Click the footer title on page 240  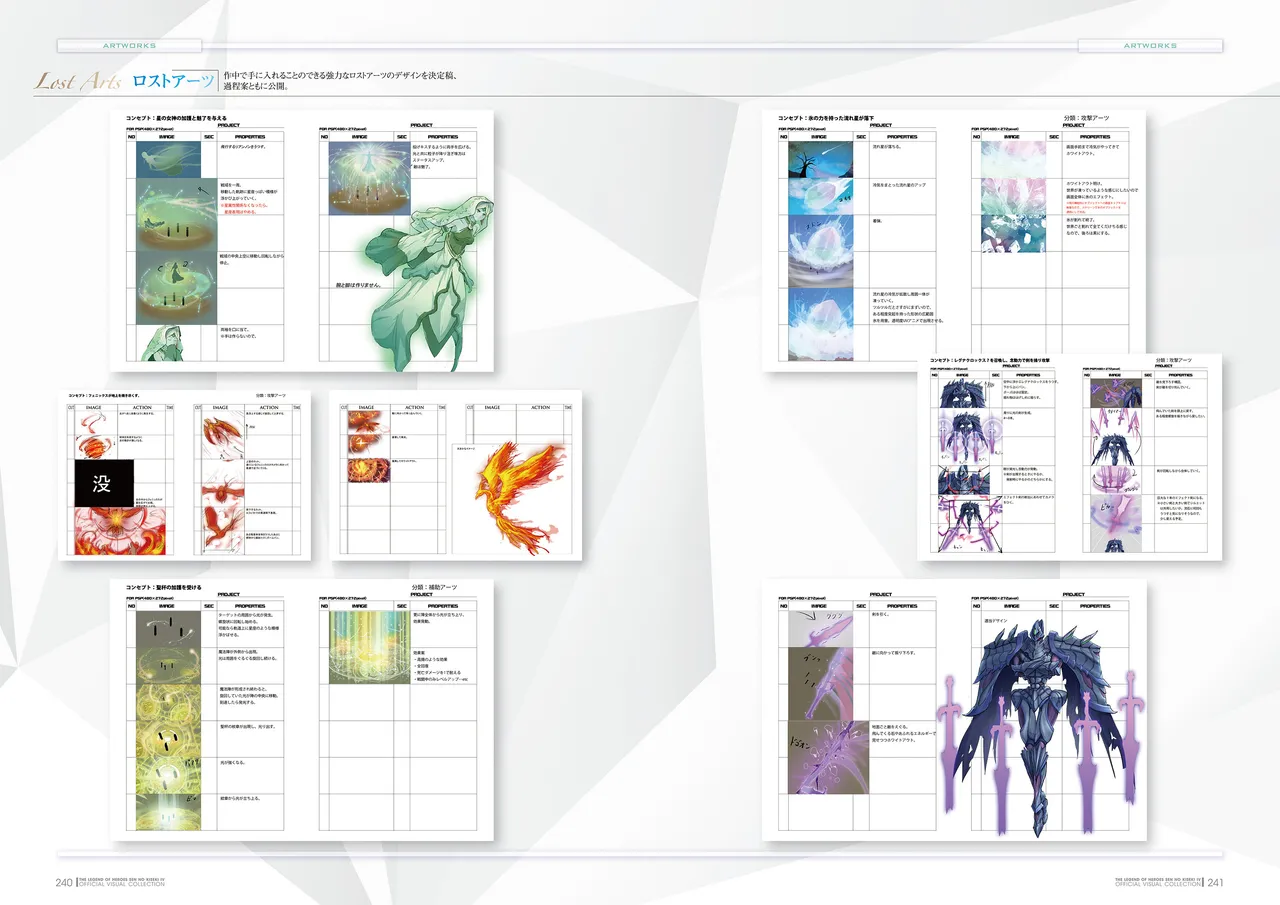(123, 882)
